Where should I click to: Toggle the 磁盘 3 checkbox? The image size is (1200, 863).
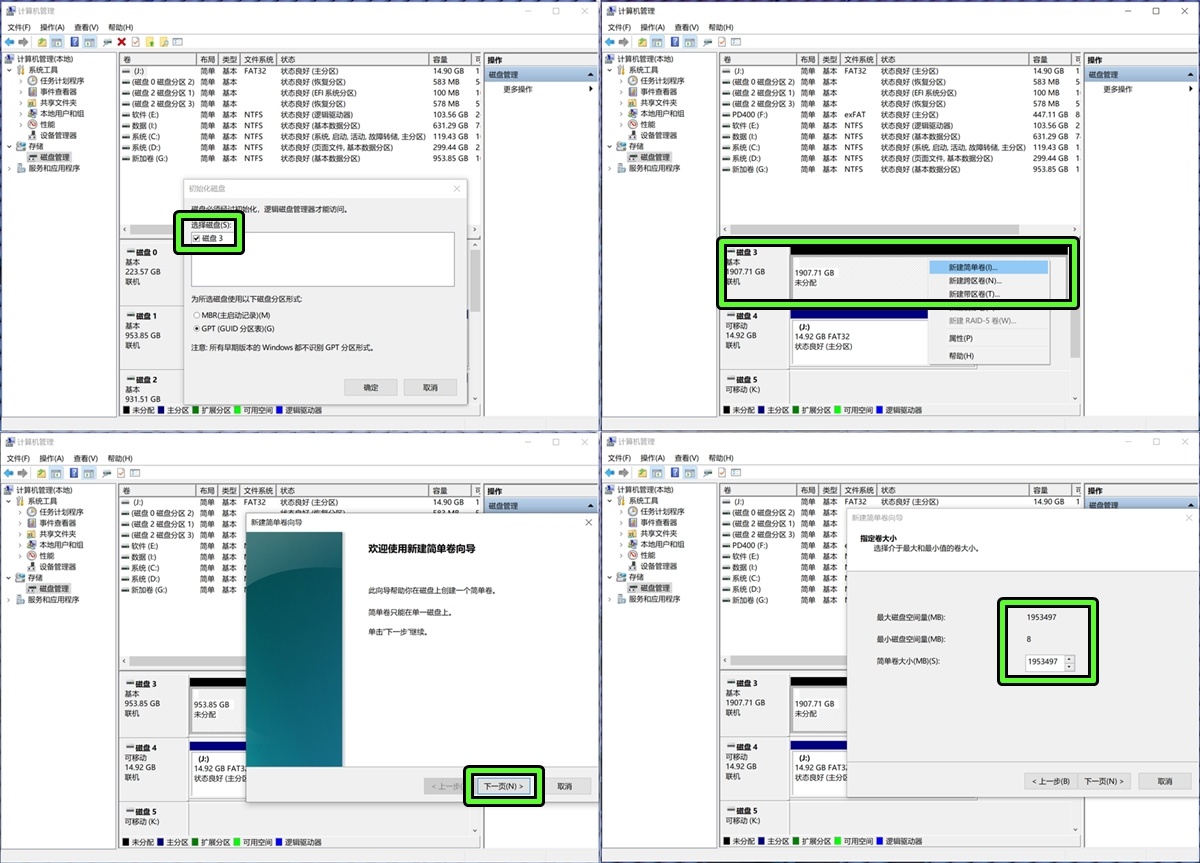coord(197,238)
